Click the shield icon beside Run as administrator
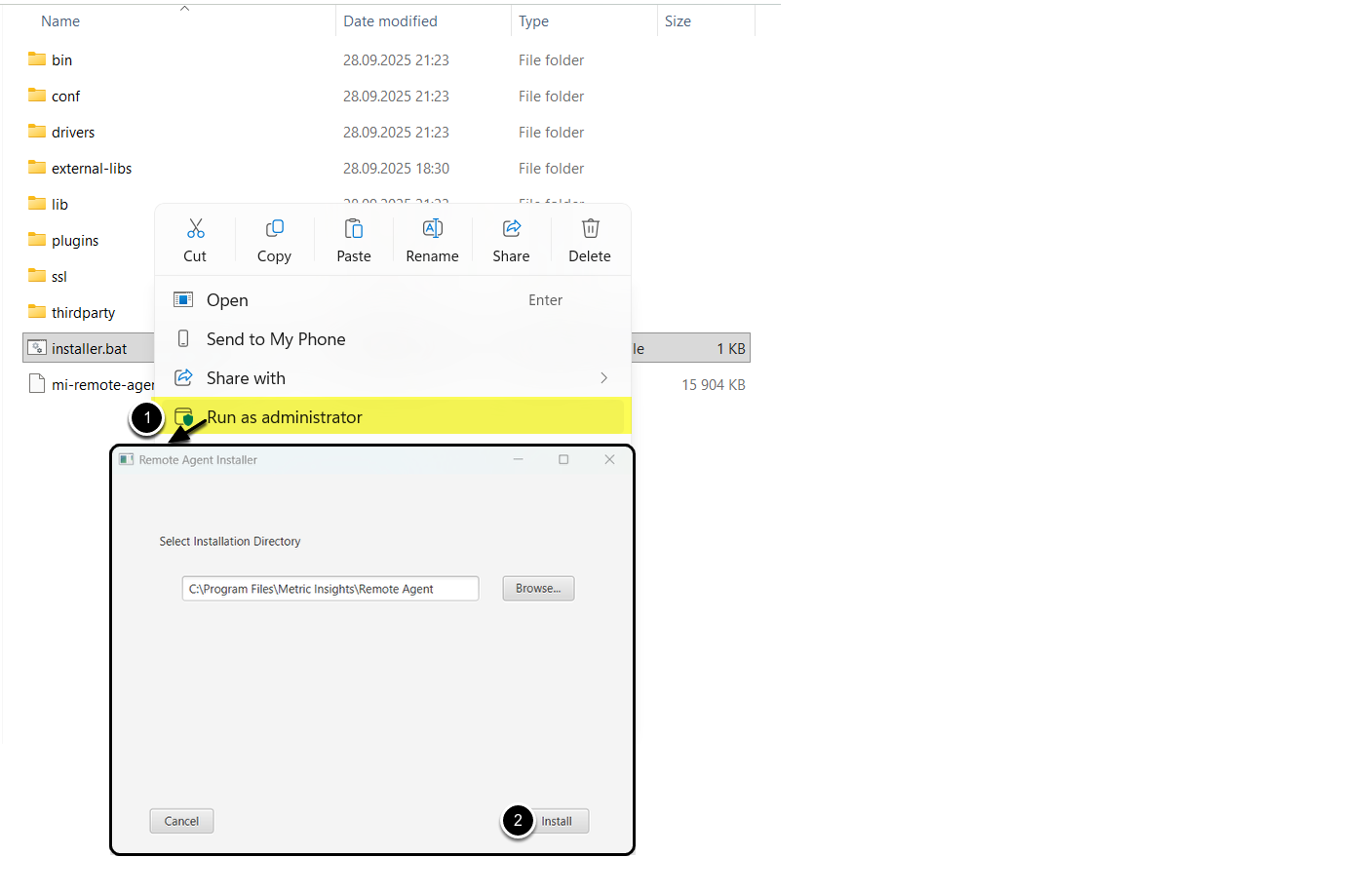The height and width of the screenshot is (896, 1358). [x=183, y=417]
